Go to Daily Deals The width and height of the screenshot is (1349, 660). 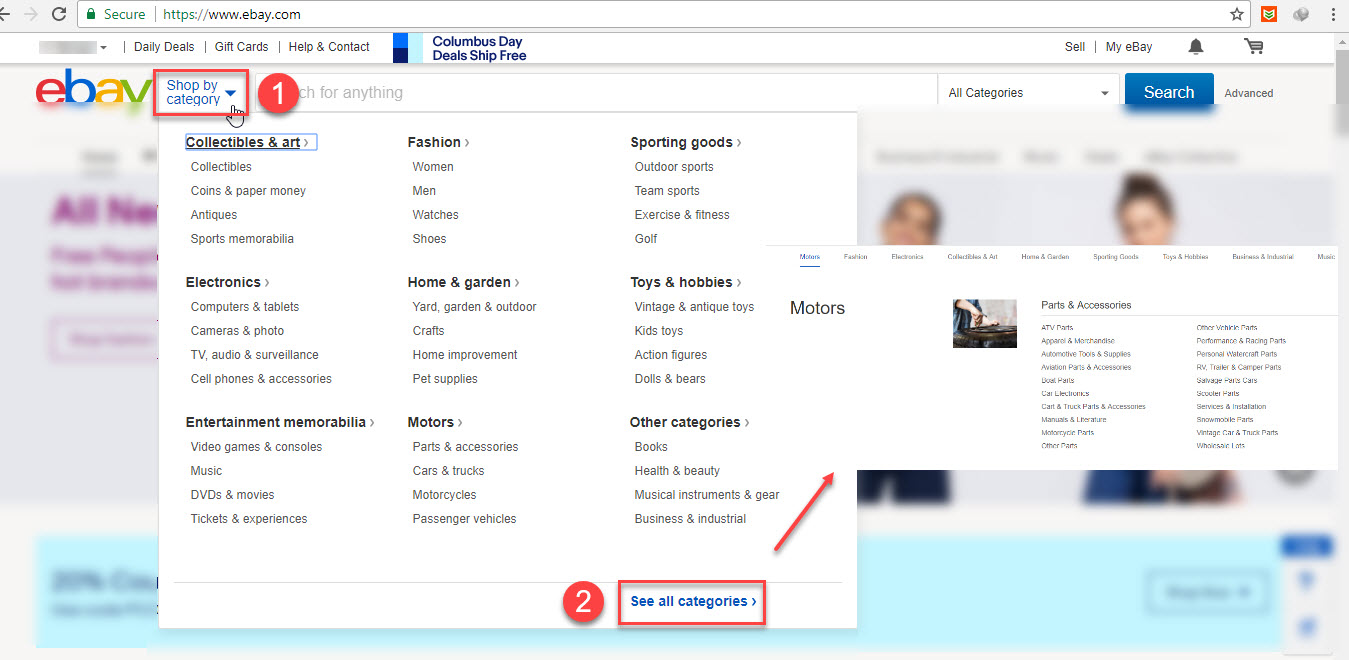[164, 47]
